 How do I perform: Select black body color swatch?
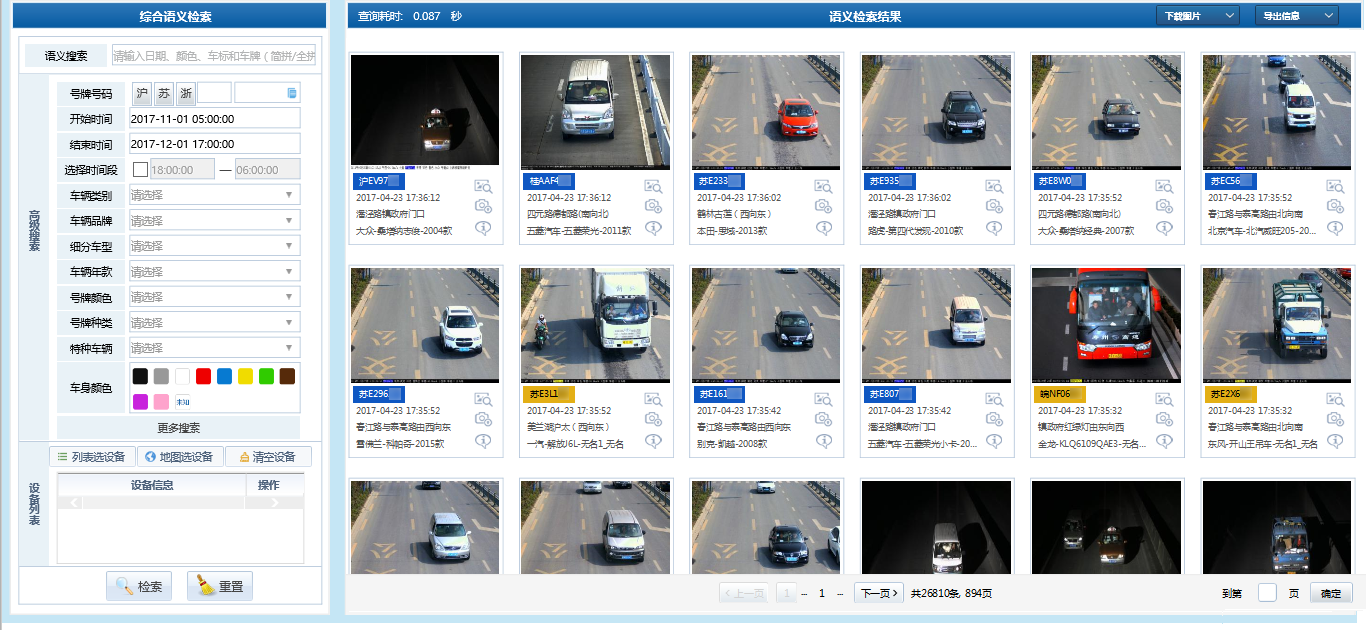[140, 376]
